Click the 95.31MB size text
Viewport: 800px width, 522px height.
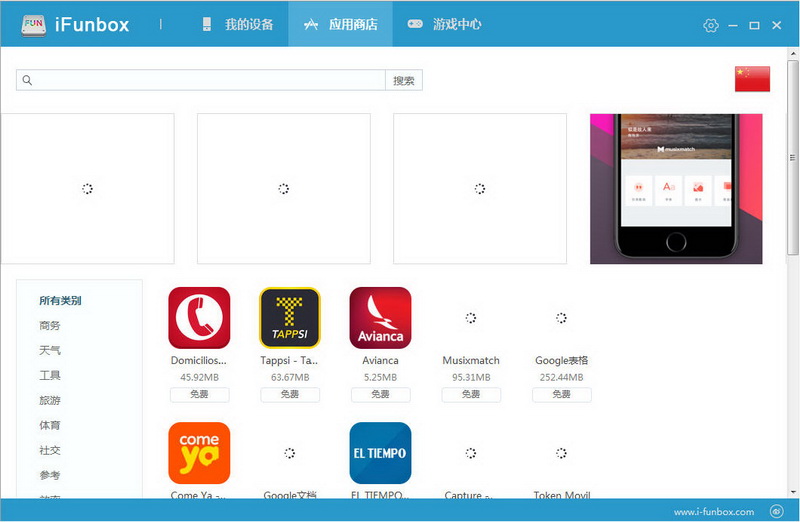pos(470,378)
